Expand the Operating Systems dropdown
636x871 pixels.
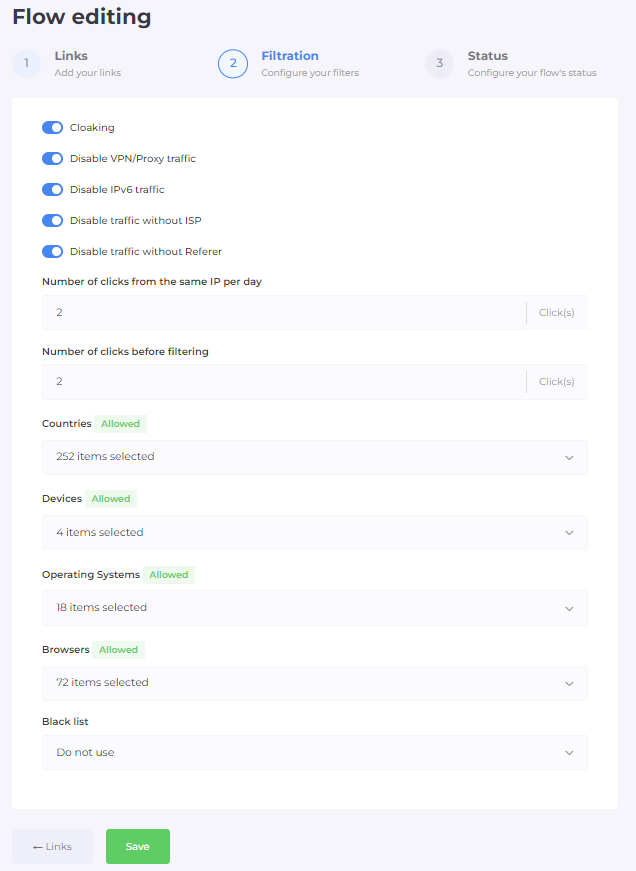tap(314, 608)
